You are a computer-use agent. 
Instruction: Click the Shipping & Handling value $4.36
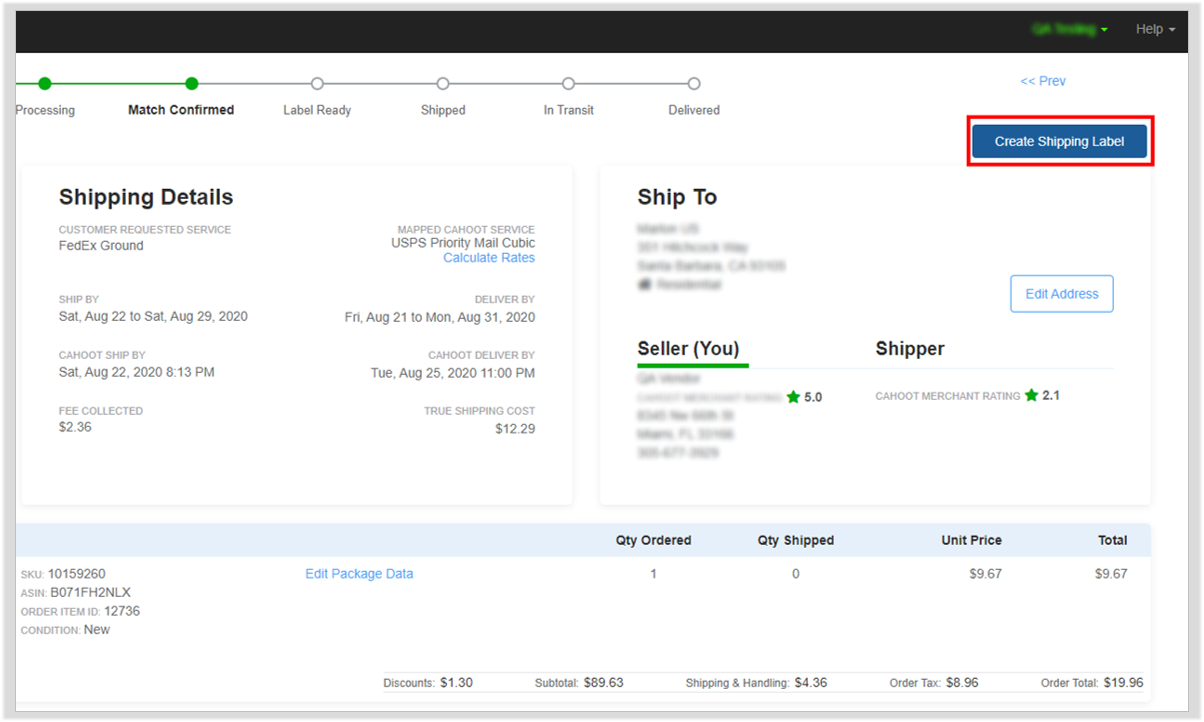click(x=811, y=683)
